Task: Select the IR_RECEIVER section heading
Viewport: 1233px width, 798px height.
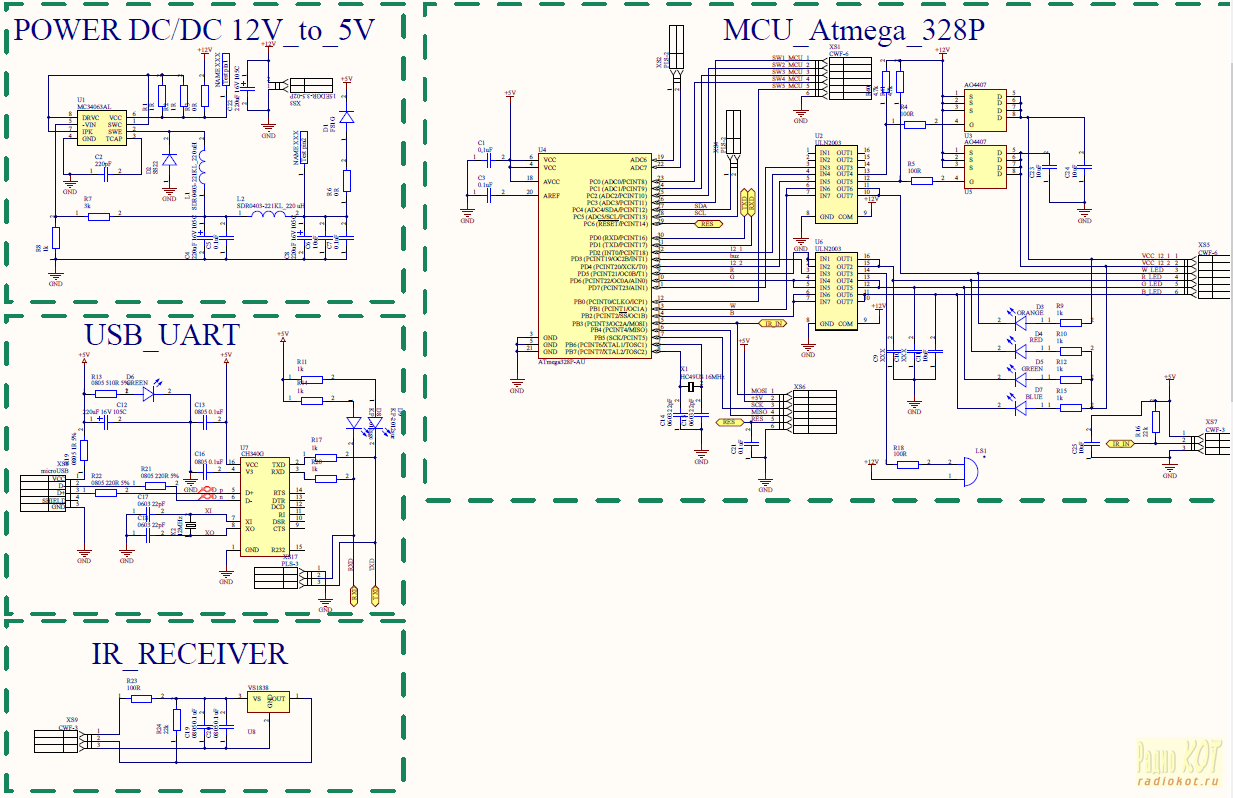Action: tap(189, 654)
